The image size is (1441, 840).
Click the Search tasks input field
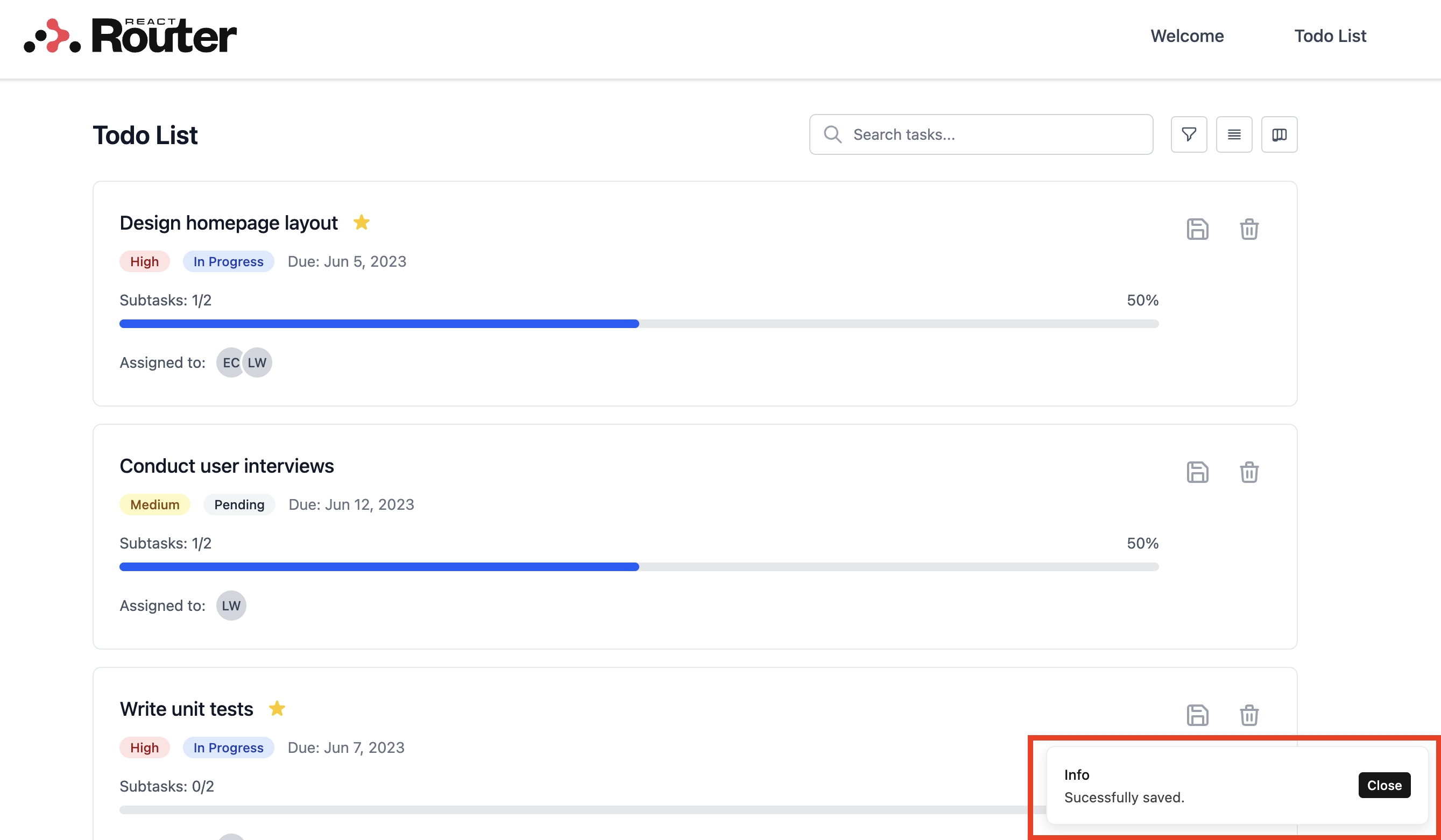(x=995, y=135)
